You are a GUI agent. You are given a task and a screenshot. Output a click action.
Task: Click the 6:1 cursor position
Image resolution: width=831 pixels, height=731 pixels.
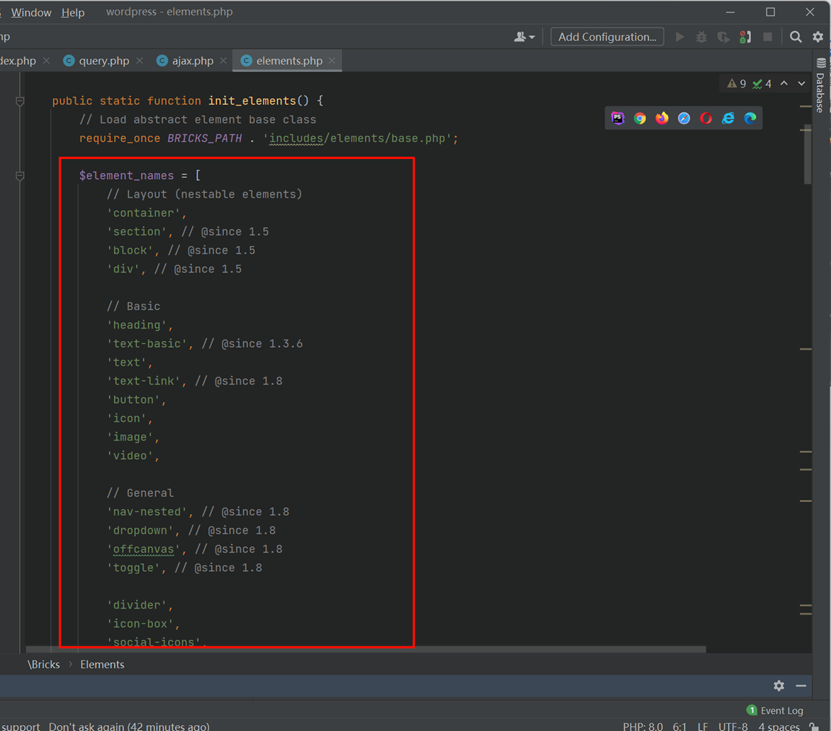click(x=680, y=726)
